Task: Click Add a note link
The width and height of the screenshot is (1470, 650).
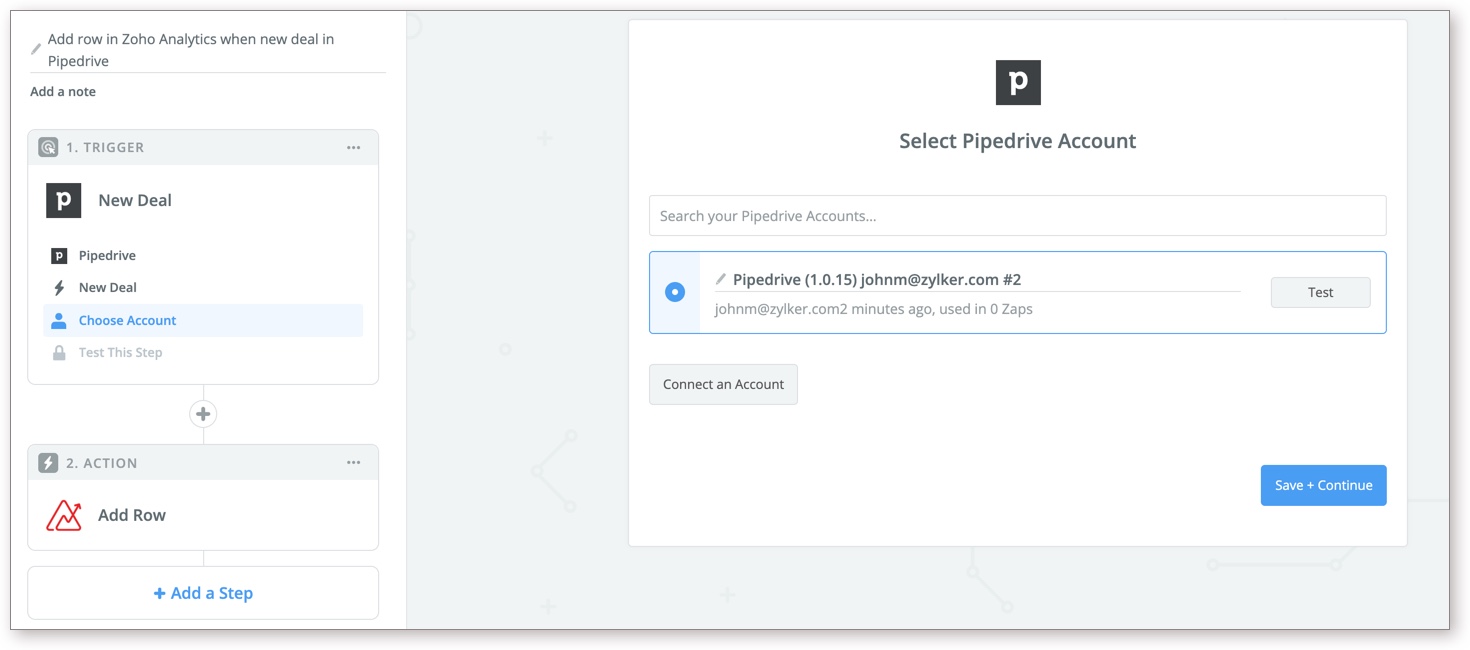Action: [x=63, y=92]
